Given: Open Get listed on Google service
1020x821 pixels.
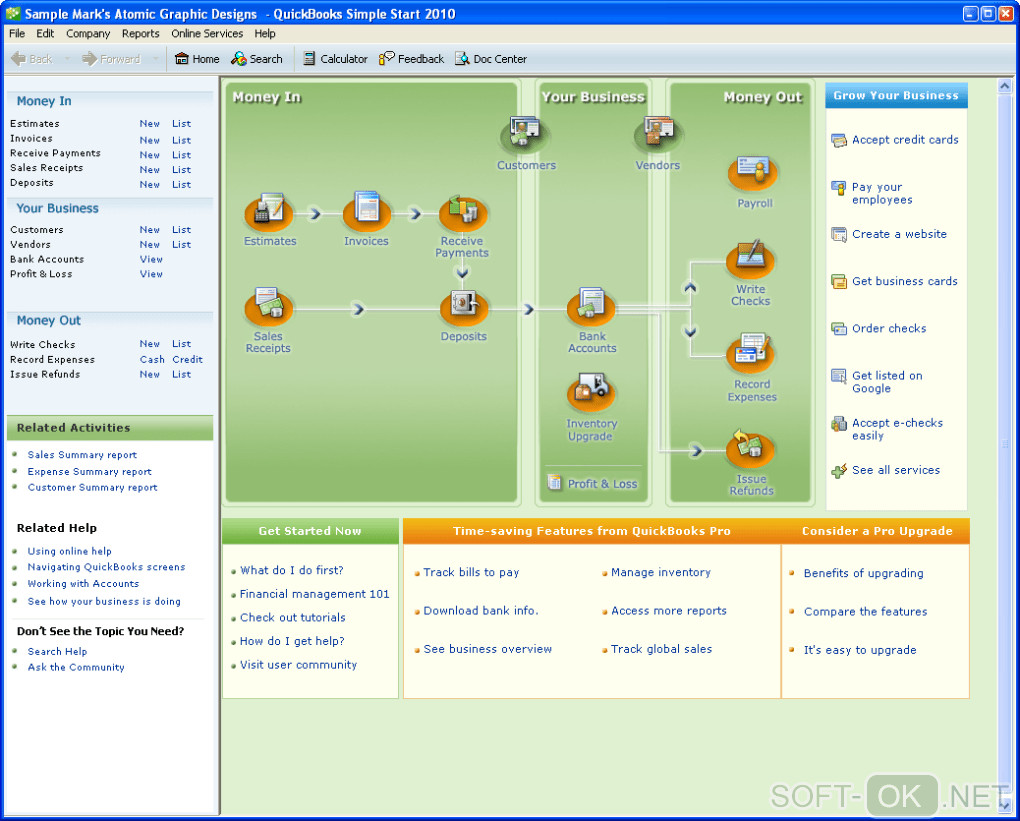Looking at the screenshot, I should point(877,382).
